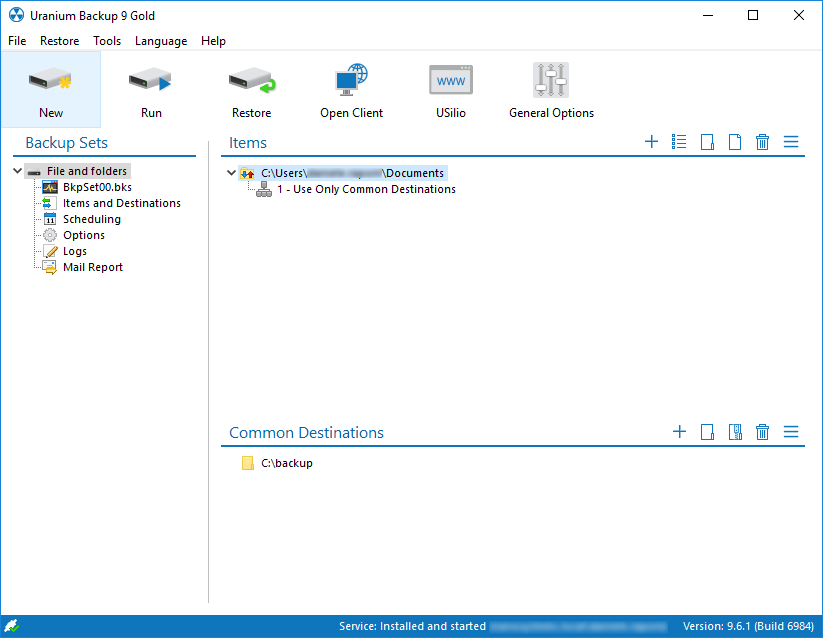
Task: Open the hamburger menu in Common Destinations
Action: tap(791, 432)
